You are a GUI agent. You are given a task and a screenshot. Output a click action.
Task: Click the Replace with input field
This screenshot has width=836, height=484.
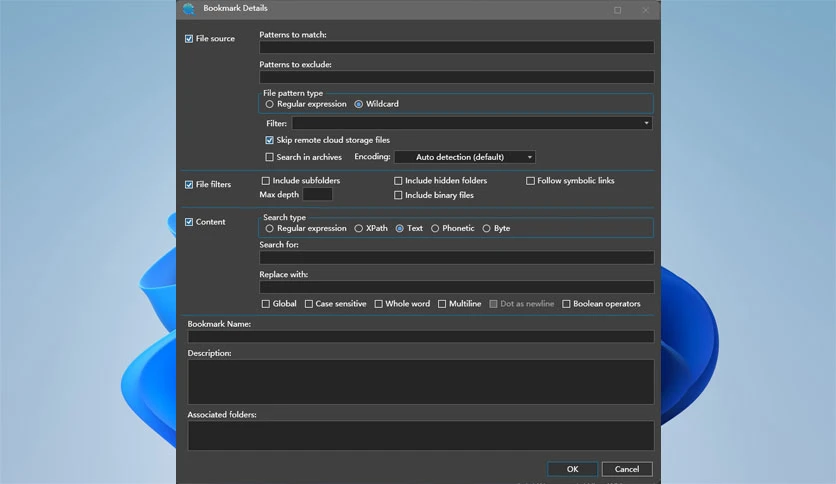point(456,287)
